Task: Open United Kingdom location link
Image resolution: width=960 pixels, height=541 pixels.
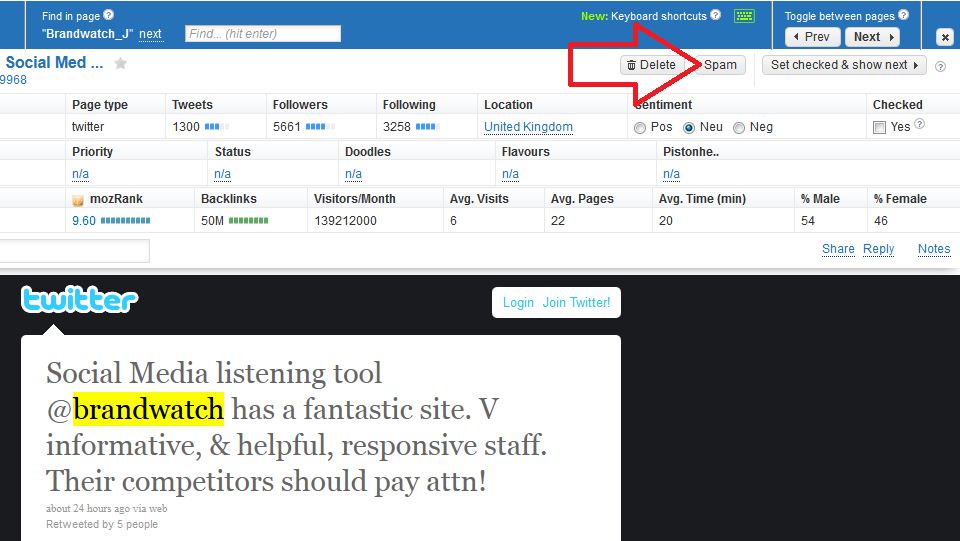Action: 528,127
